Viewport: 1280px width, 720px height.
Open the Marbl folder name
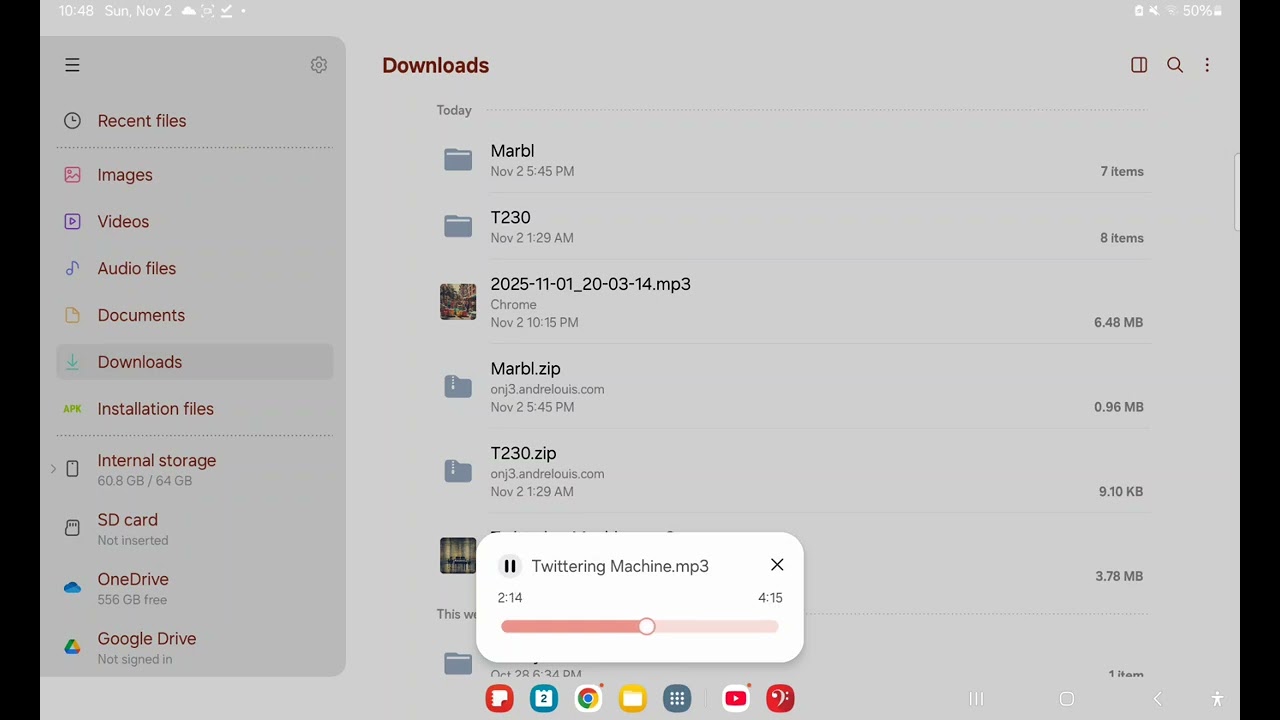point(512,151)
